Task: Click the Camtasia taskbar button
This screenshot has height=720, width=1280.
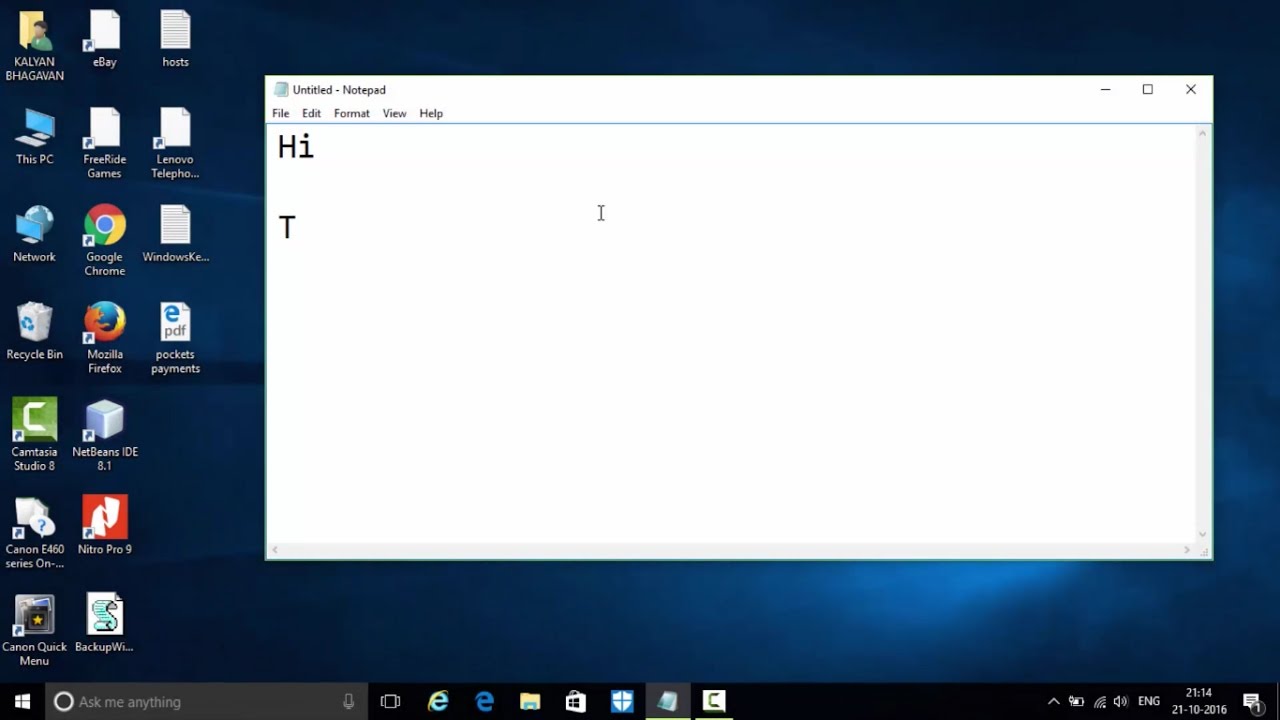Action: coord(714,701)
